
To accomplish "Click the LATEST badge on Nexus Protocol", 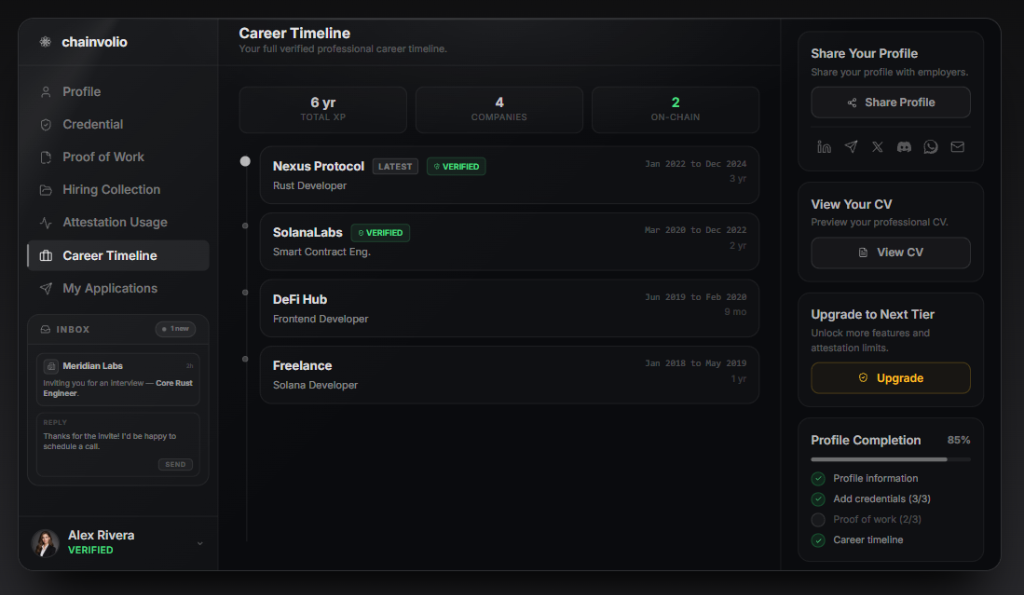I will click(x=395, y=167).
